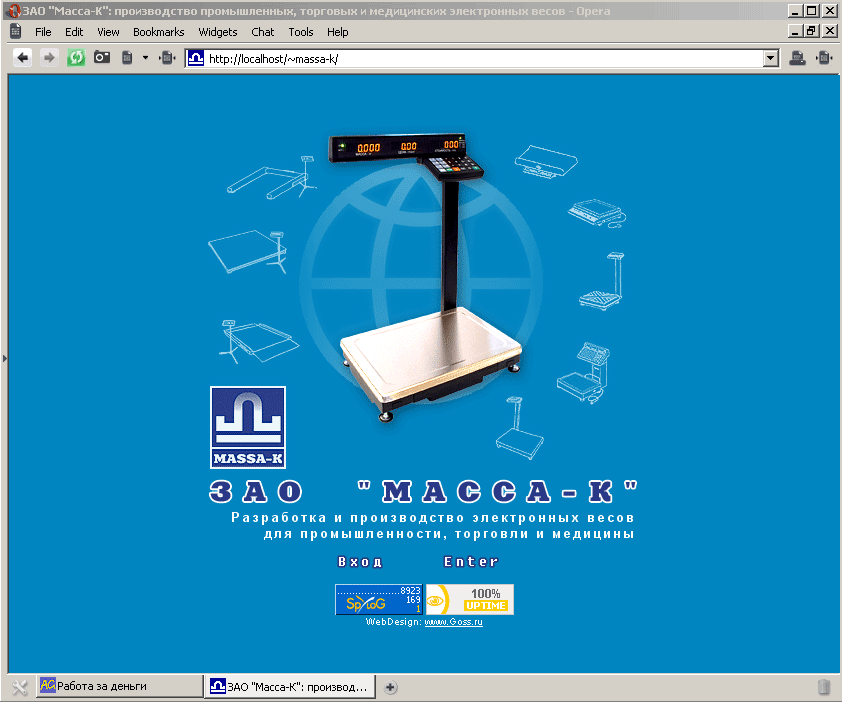Open the Tools menu
This screenshot has width=842, height=702.
pyautogui.click(x=301, y=32)
